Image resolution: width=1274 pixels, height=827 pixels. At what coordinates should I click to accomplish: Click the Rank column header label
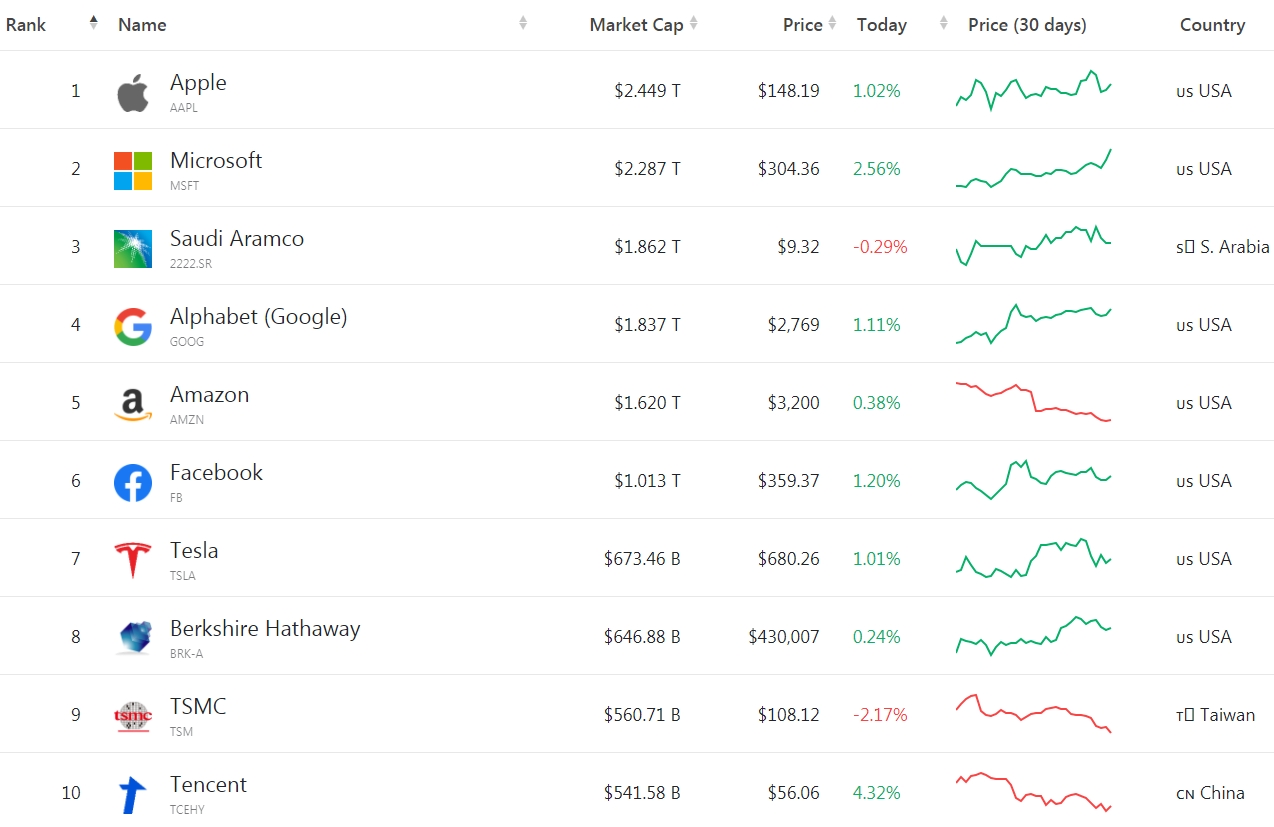pos(26,25)
